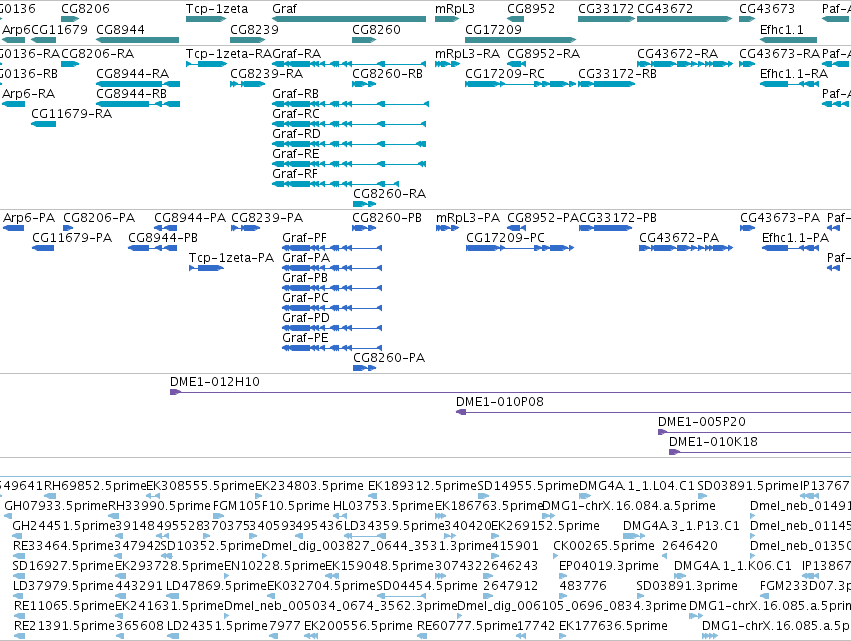Select the CG17209 gene bar

point(520,40)
